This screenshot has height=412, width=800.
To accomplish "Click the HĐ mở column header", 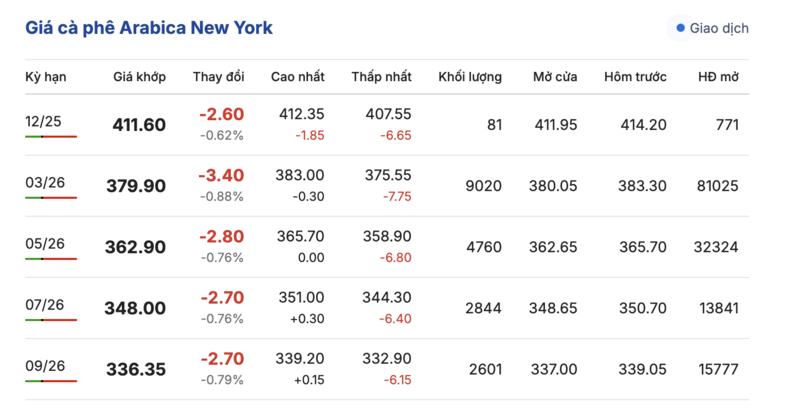I will click(718, 77).
